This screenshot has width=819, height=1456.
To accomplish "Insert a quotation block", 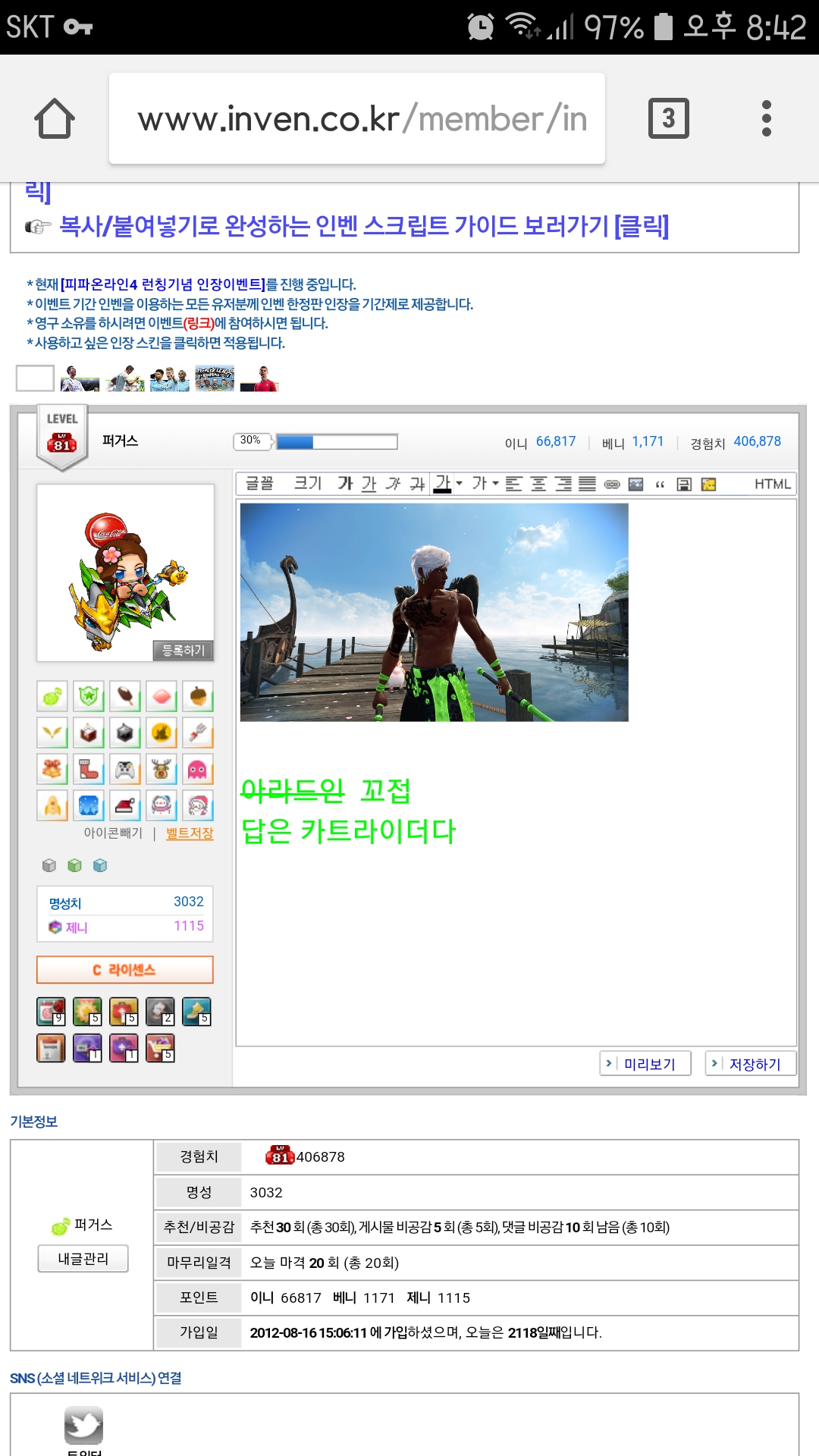I will tap(660, 484).
